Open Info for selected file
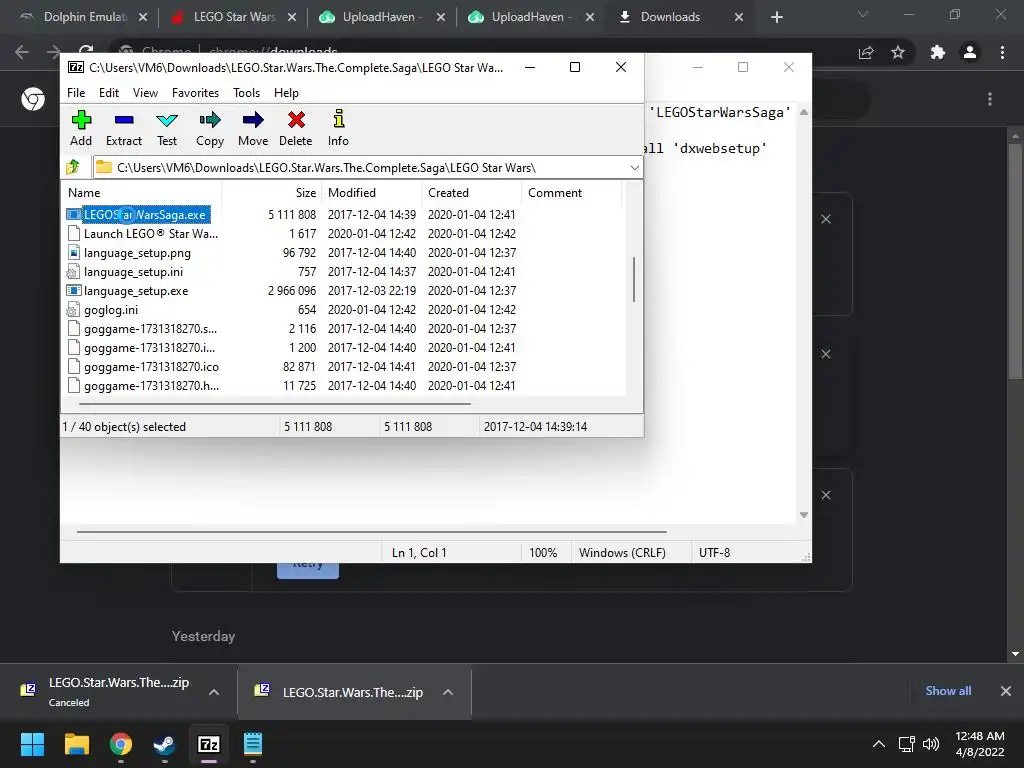 tap(338, 129)
